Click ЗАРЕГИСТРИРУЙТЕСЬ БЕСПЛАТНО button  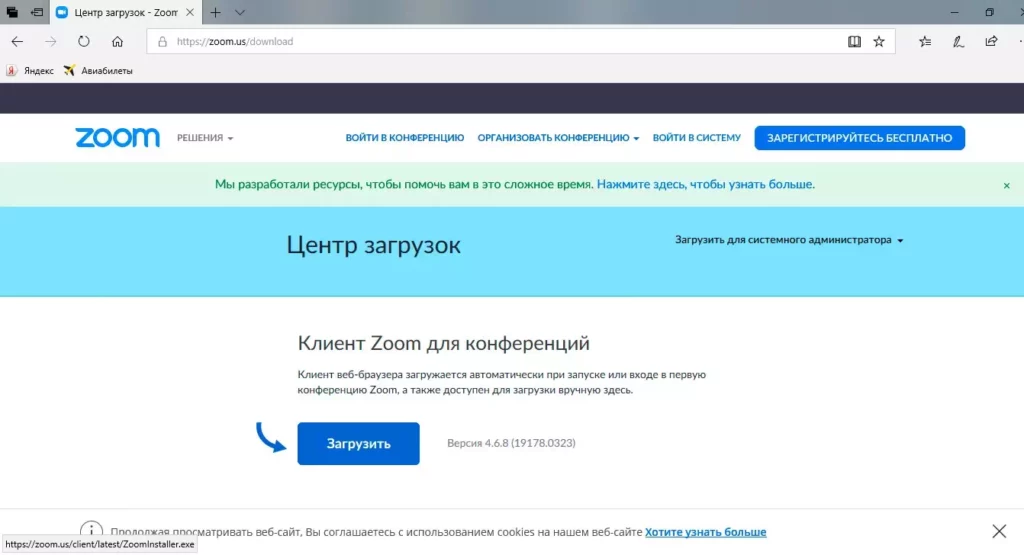point(859,138)
